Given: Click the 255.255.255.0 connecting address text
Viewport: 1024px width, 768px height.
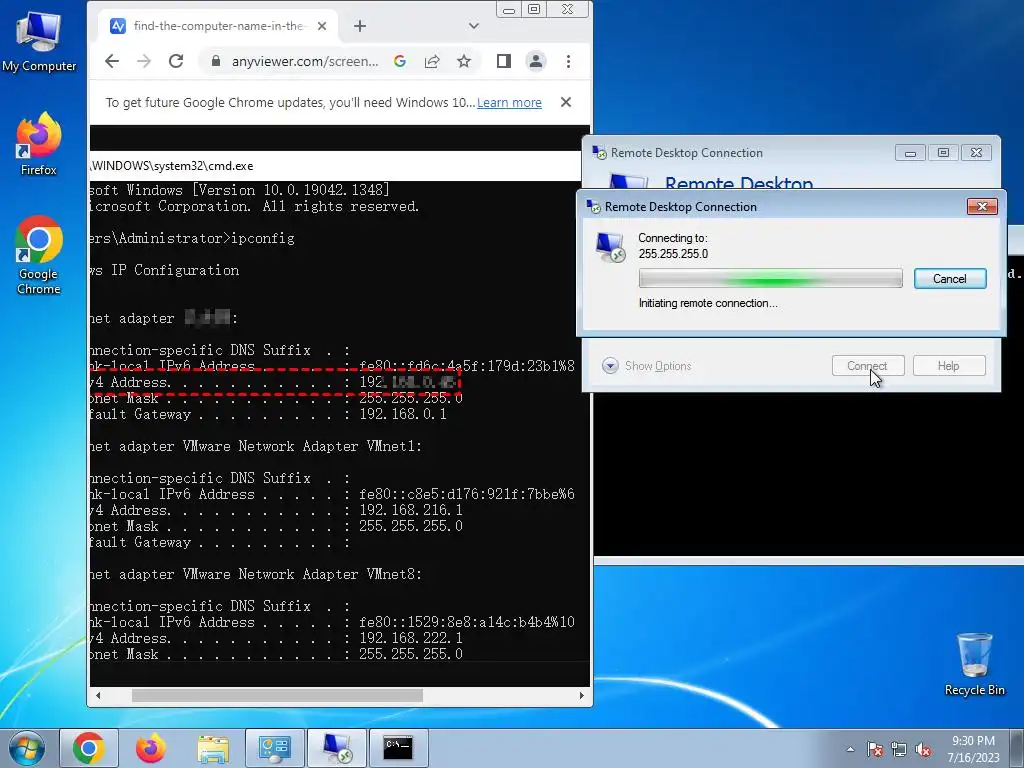Looking at the screenshot, I should click(673, 254).
